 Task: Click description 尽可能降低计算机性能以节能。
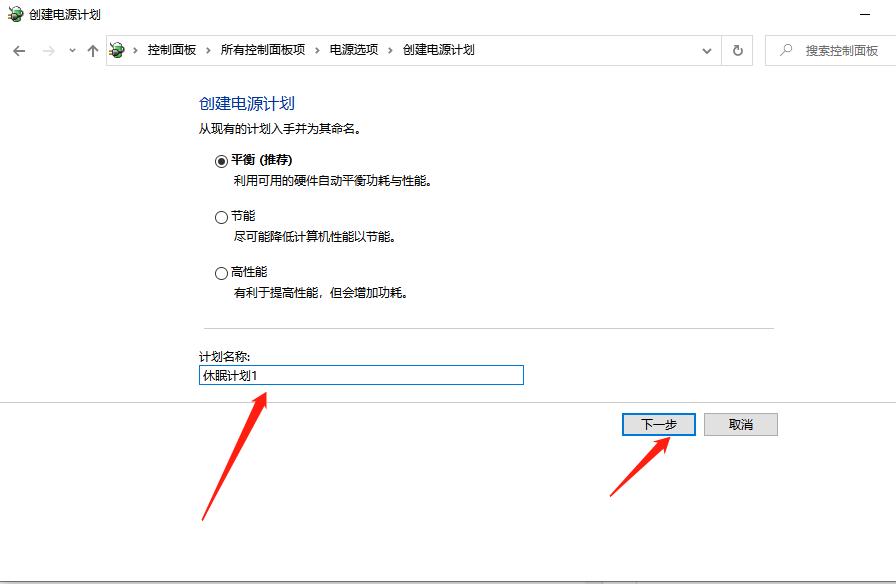pyautogui.click(x=315, y=237)
